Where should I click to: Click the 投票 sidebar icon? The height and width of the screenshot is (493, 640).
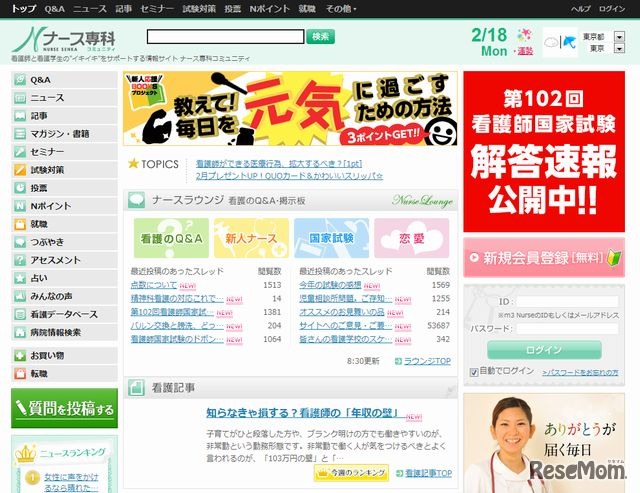pyautogui.click(x=20, y=188)
